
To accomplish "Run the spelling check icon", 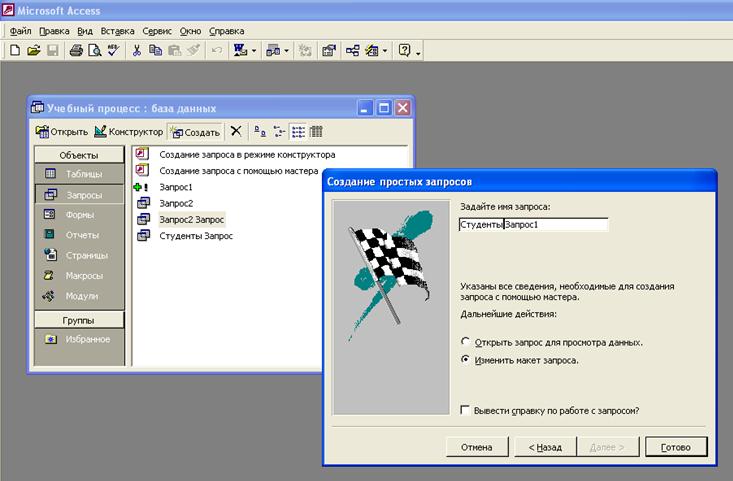I will point(114,50).
